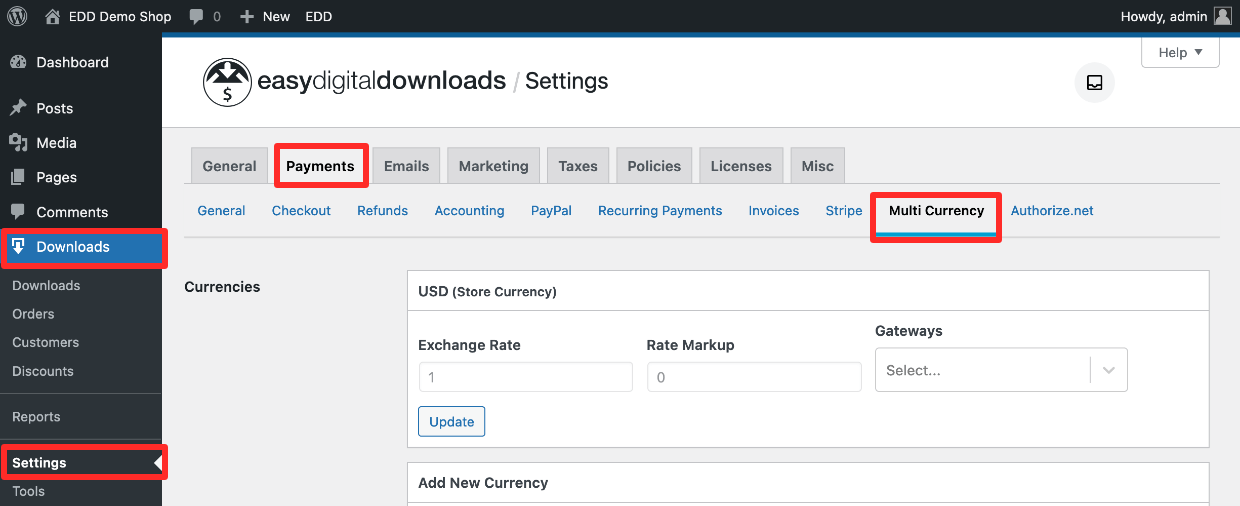1240x506 pixels.
Task: Open the Taxes tab
Action: [578, 166]
